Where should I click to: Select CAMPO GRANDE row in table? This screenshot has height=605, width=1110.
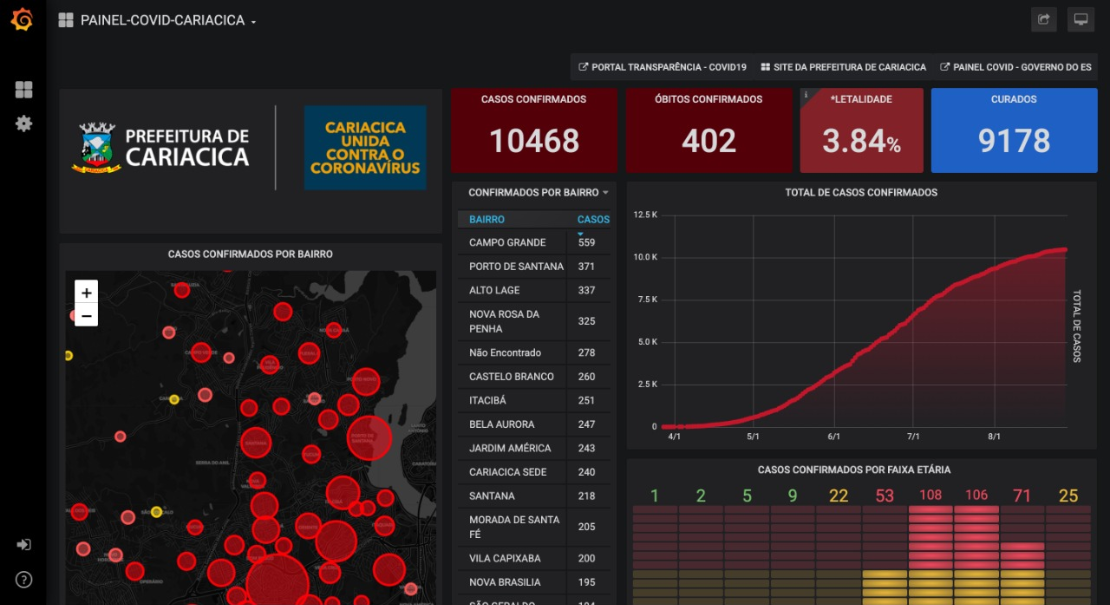534,242
